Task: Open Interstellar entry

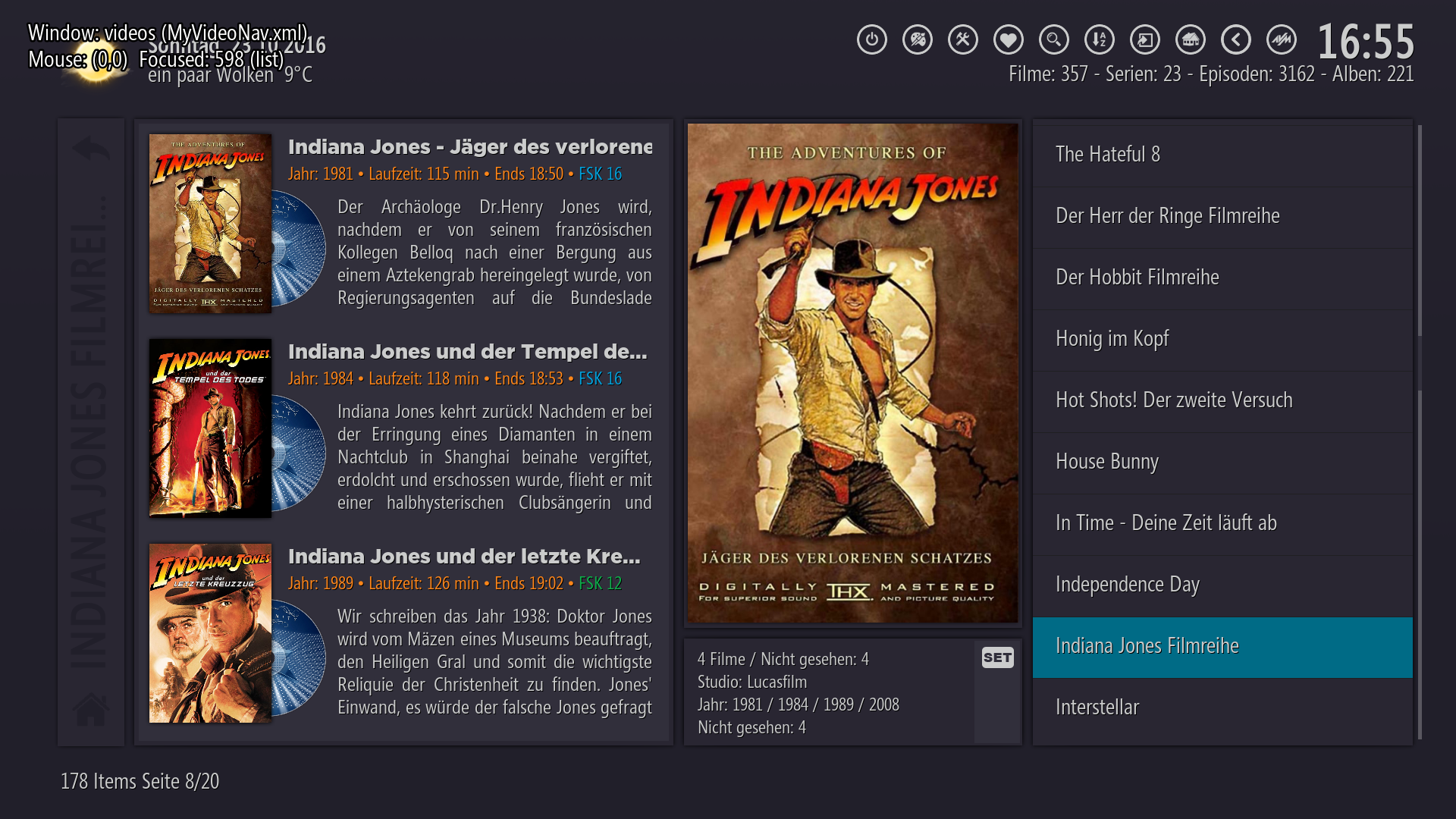Action: point(1222,708)
